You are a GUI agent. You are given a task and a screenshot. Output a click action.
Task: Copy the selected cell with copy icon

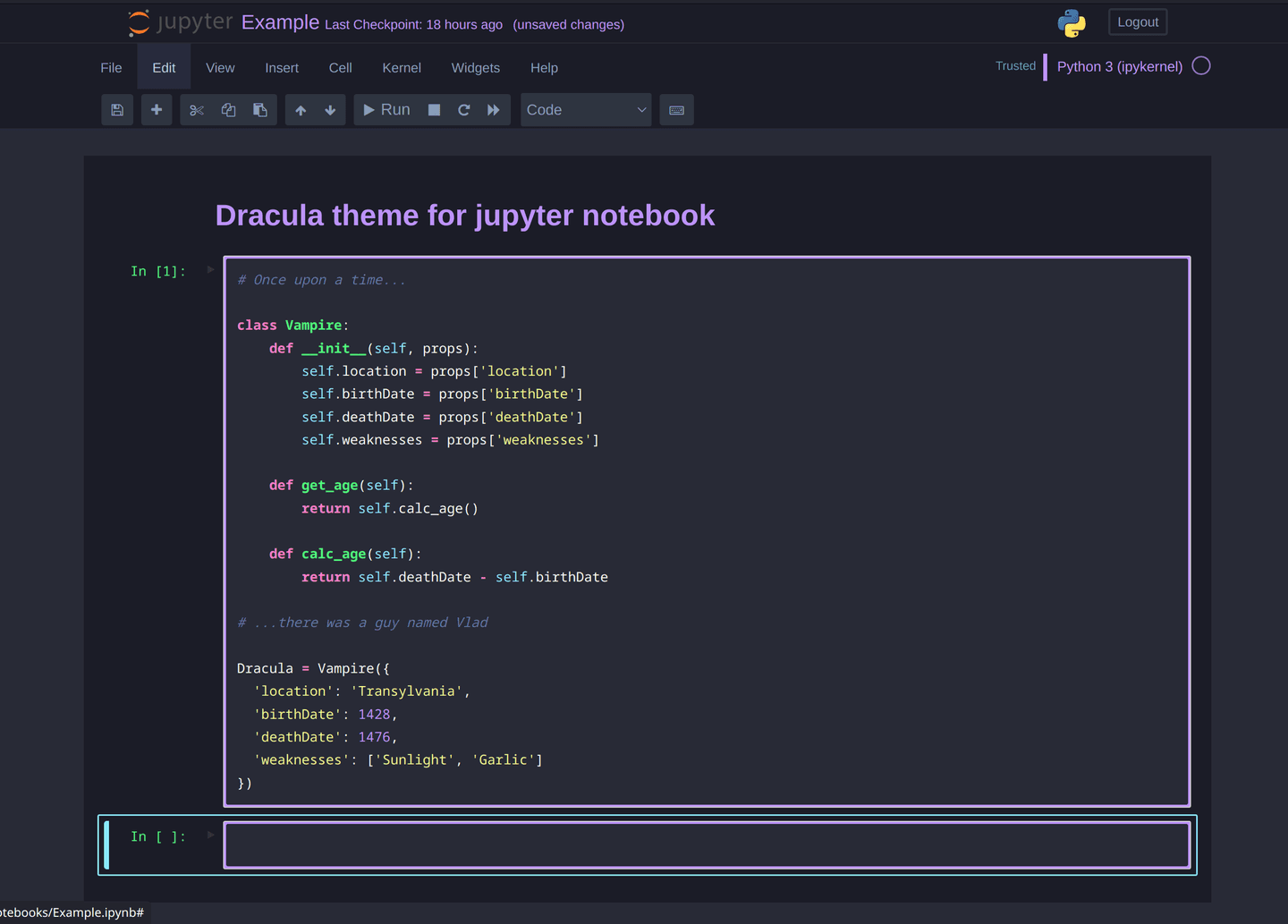click(x=228, y=109)
